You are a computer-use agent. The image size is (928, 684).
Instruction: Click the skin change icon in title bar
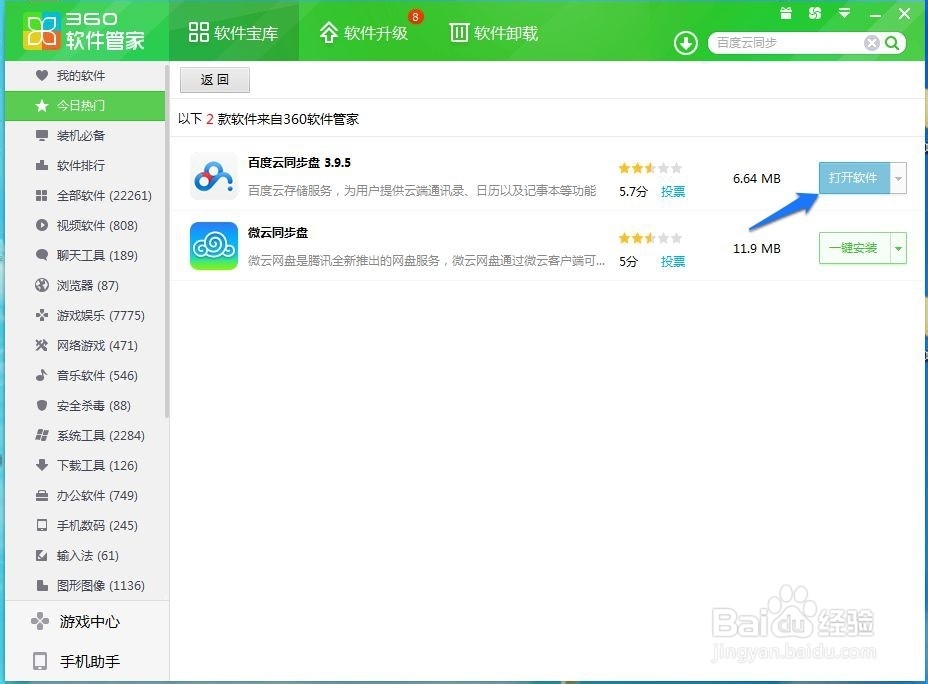815,13
